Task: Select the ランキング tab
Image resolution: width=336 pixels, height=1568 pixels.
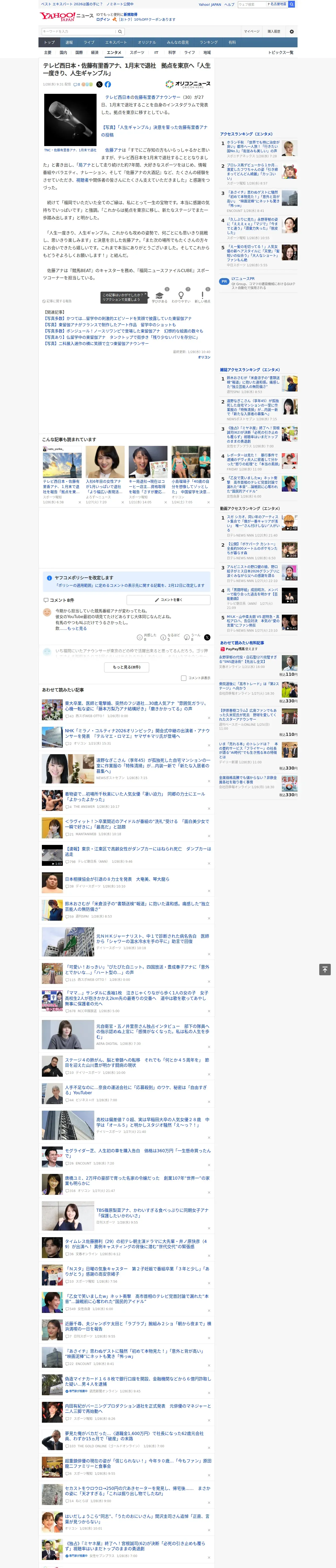Action: coord(209,43)
